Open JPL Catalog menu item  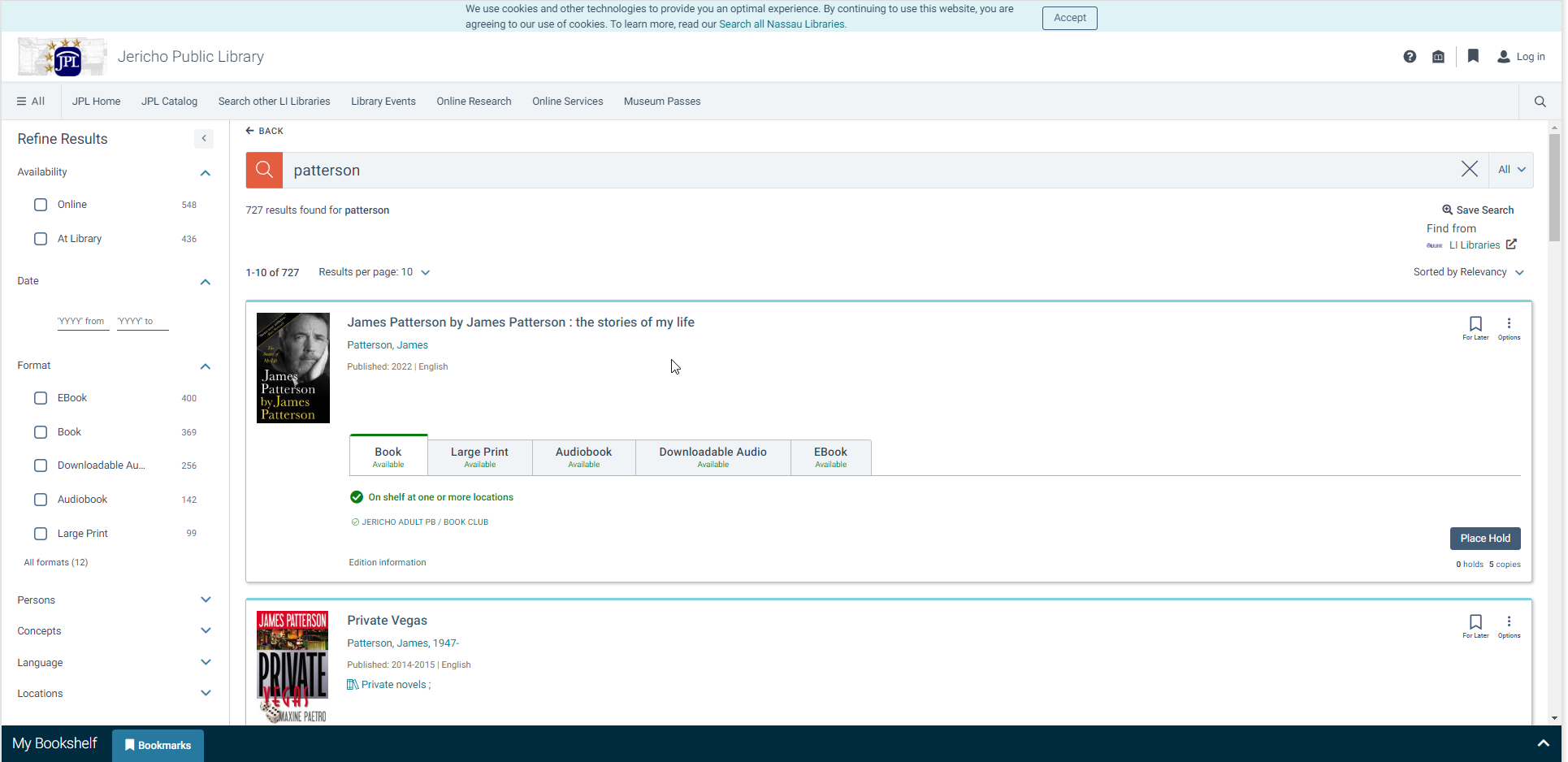coord(169,102)
